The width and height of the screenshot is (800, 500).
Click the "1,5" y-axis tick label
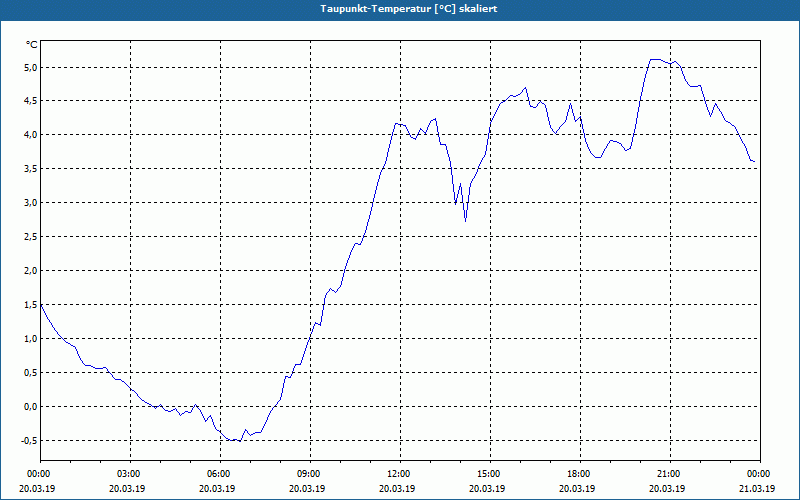tap(31, 305)
